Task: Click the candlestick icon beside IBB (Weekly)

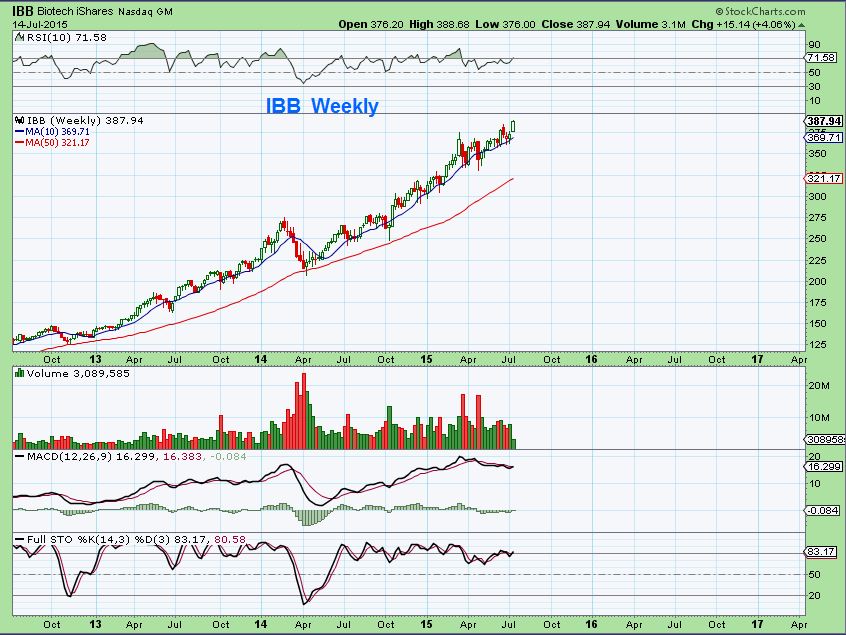Action: (19, 120)
